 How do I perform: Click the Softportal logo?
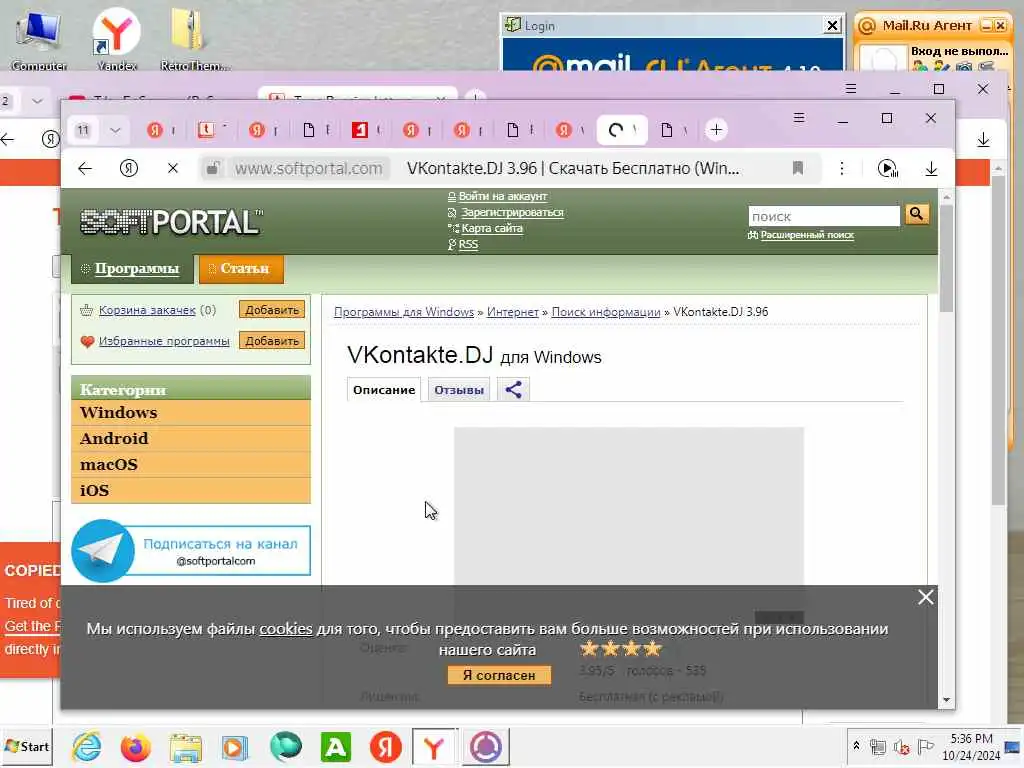point(171,222)
